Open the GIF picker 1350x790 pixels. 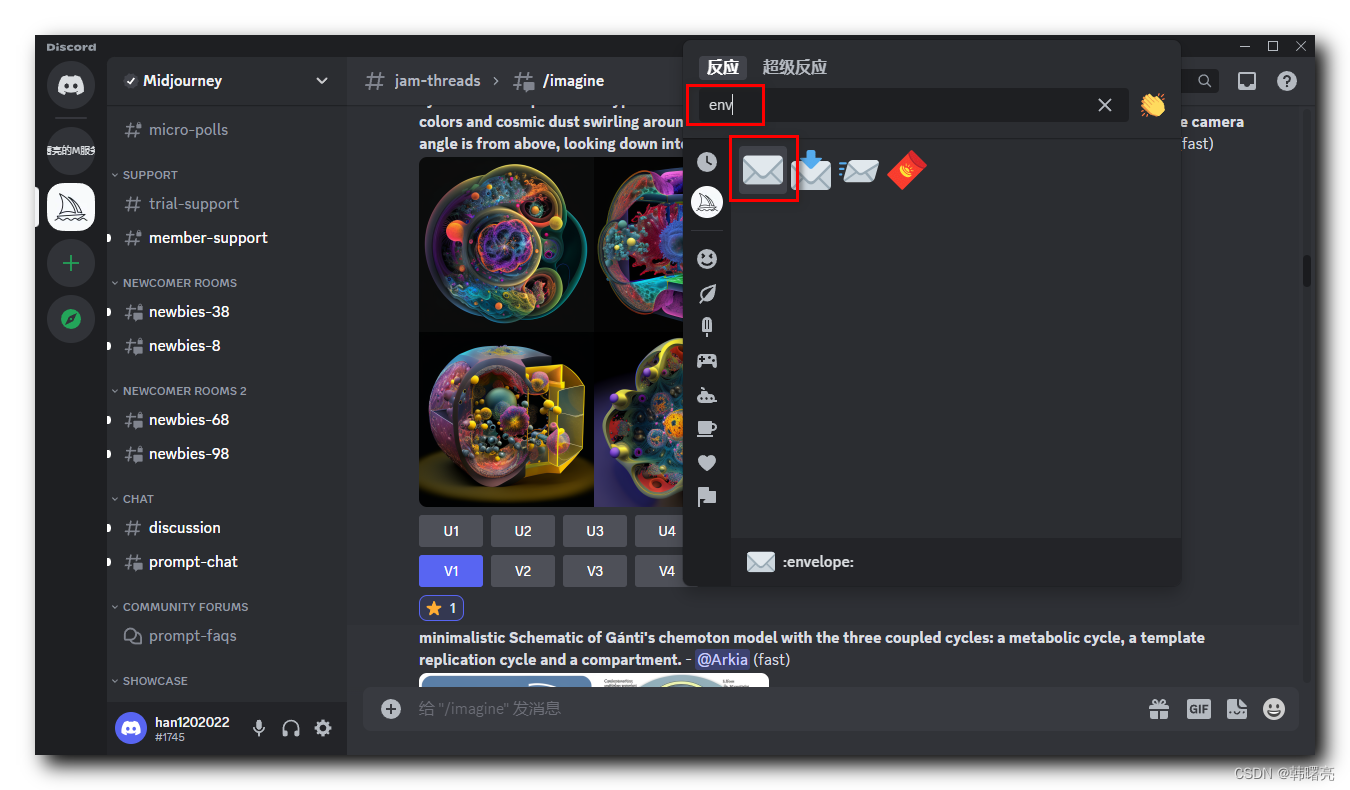(1199, 709)
